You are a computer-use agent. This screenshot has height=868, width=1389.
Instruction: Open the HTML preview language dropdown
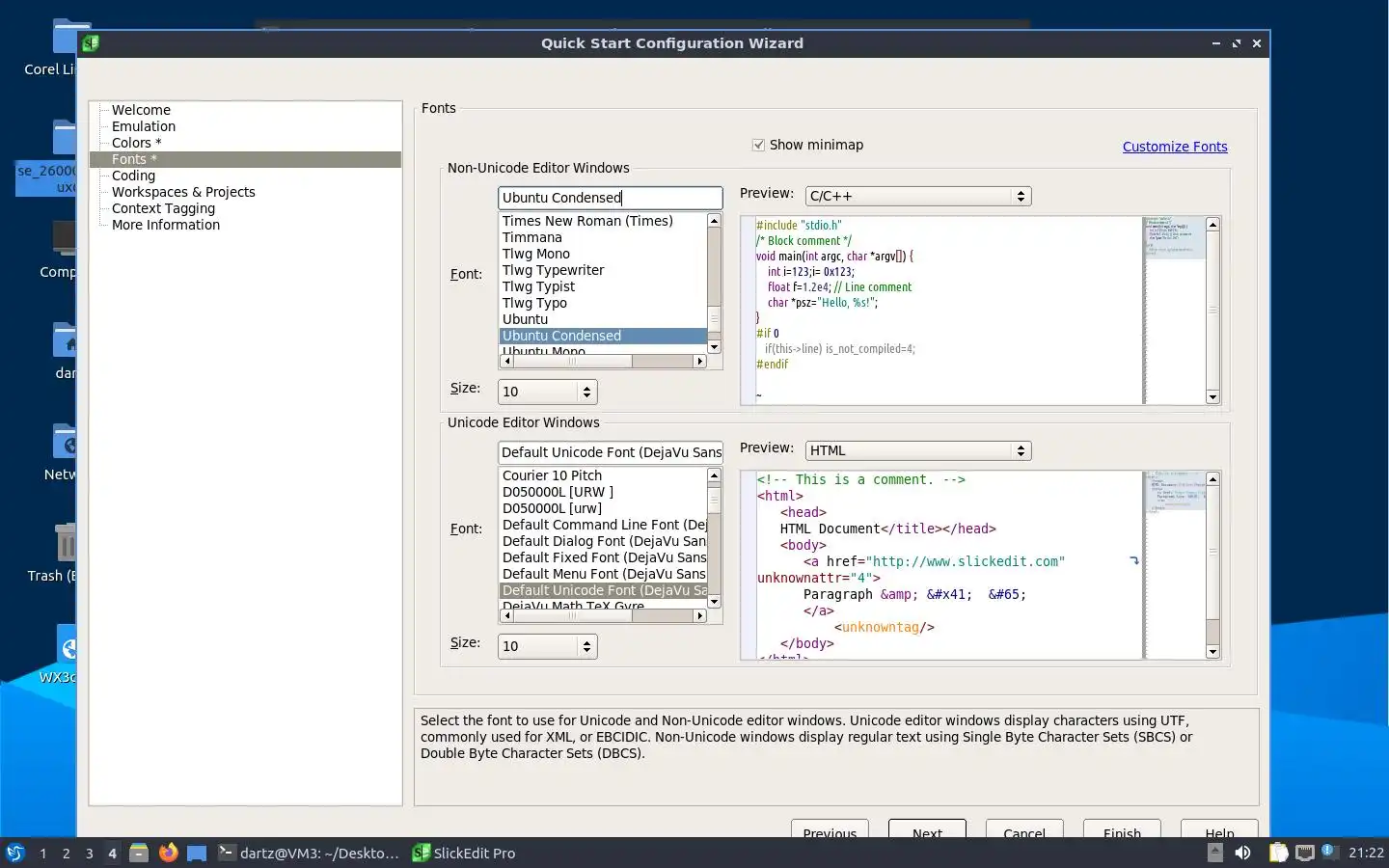coord(917,450)
